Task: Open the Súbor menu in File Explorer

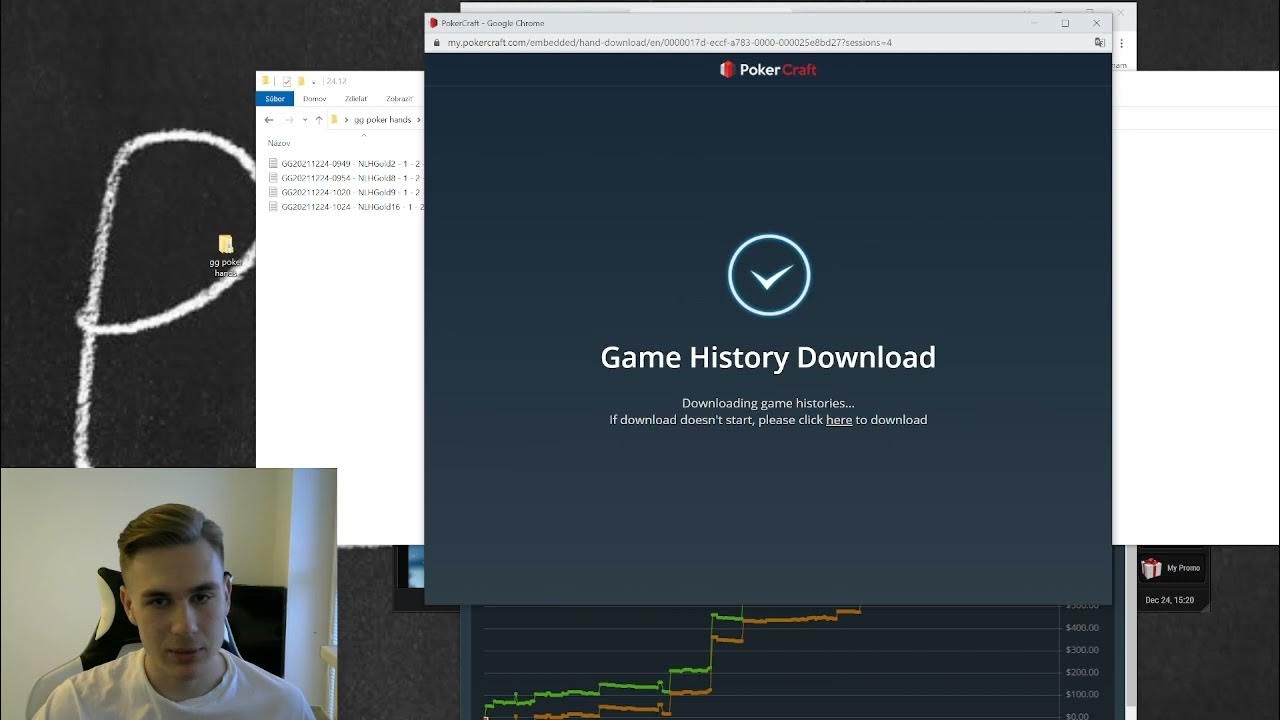Action: coord(275,99)
